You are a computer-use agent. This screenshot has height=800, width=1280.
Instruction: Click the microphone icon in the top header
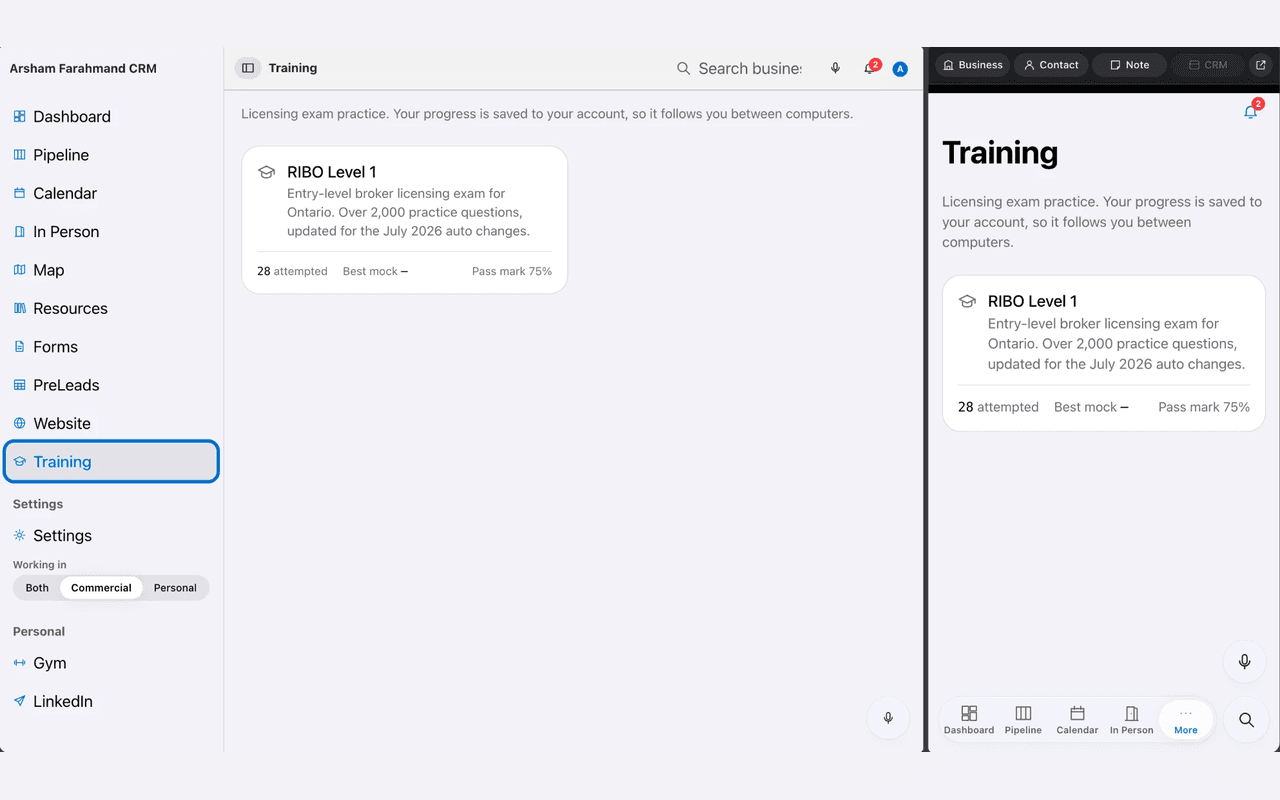[x=835, y=68]
